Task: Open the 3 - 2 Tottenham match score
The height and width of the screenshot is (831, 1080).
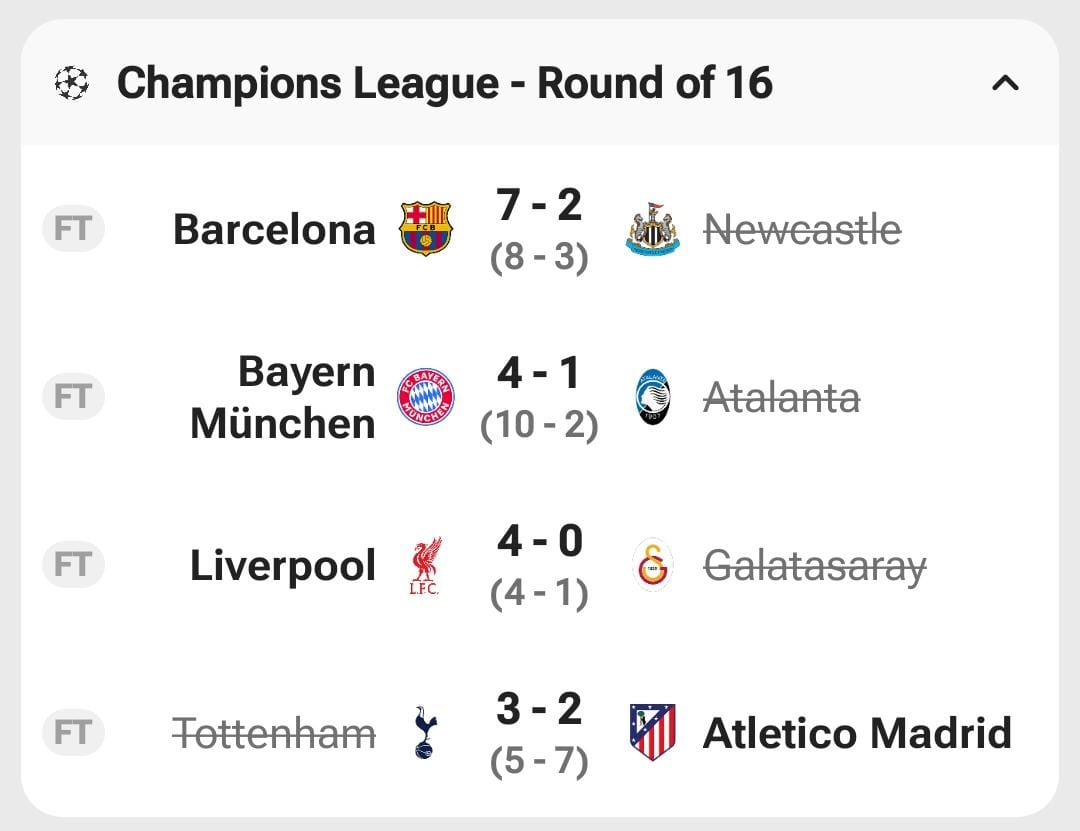Action: pos(539,710)
